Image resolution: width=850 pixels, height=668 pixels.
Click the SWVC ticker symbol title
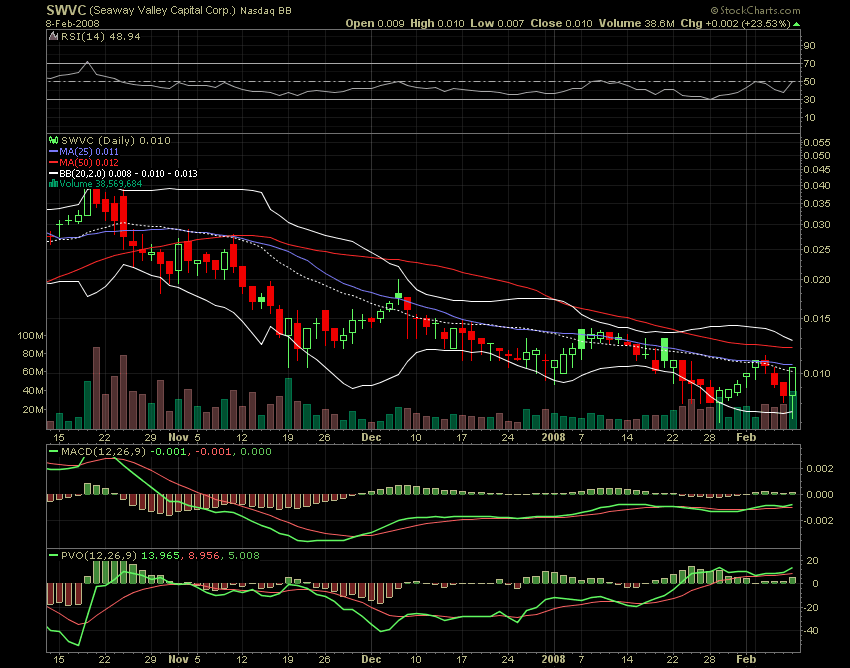coord(66,10)
